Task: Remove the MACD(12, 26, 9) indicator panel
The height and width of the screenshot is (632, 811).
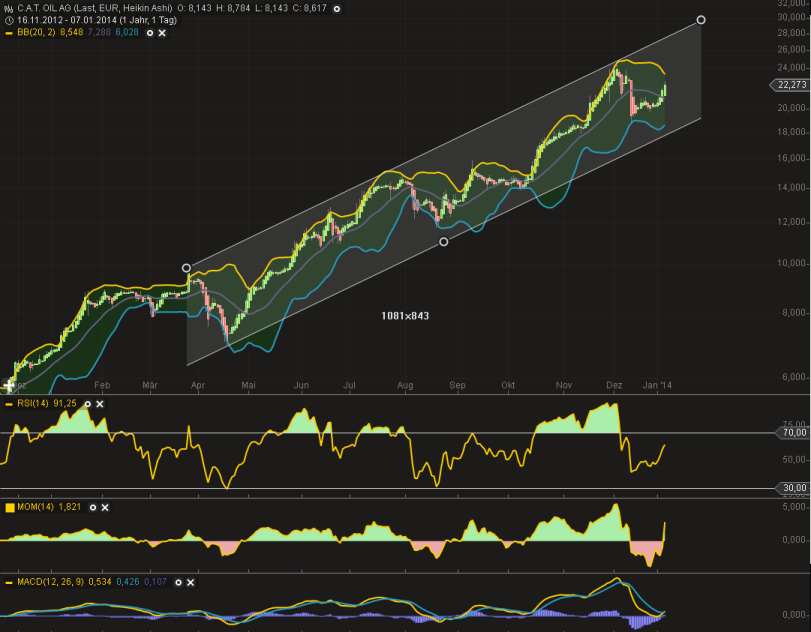Action: (190, 582)
